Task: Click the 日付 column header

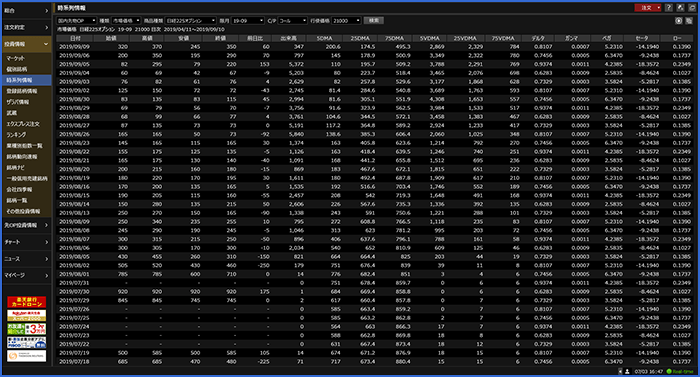Action: [x=75, y=38]
